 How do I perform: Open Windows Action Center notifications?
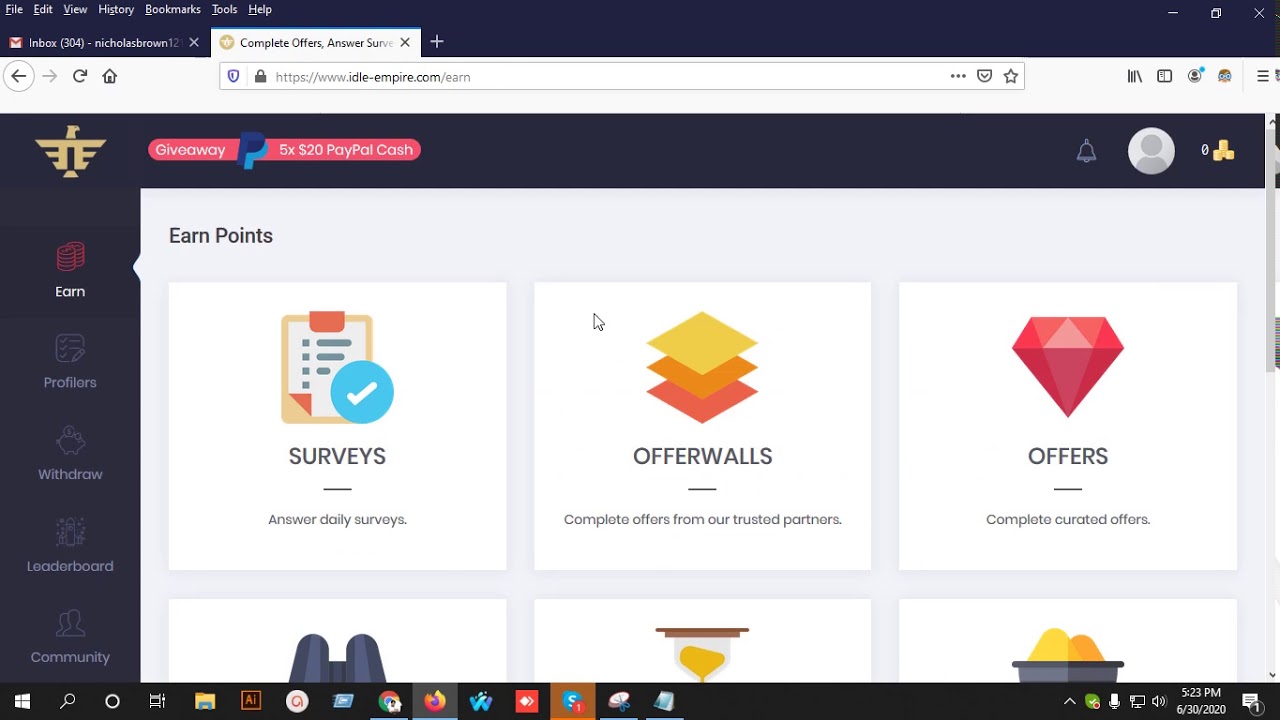(1251, 701)
